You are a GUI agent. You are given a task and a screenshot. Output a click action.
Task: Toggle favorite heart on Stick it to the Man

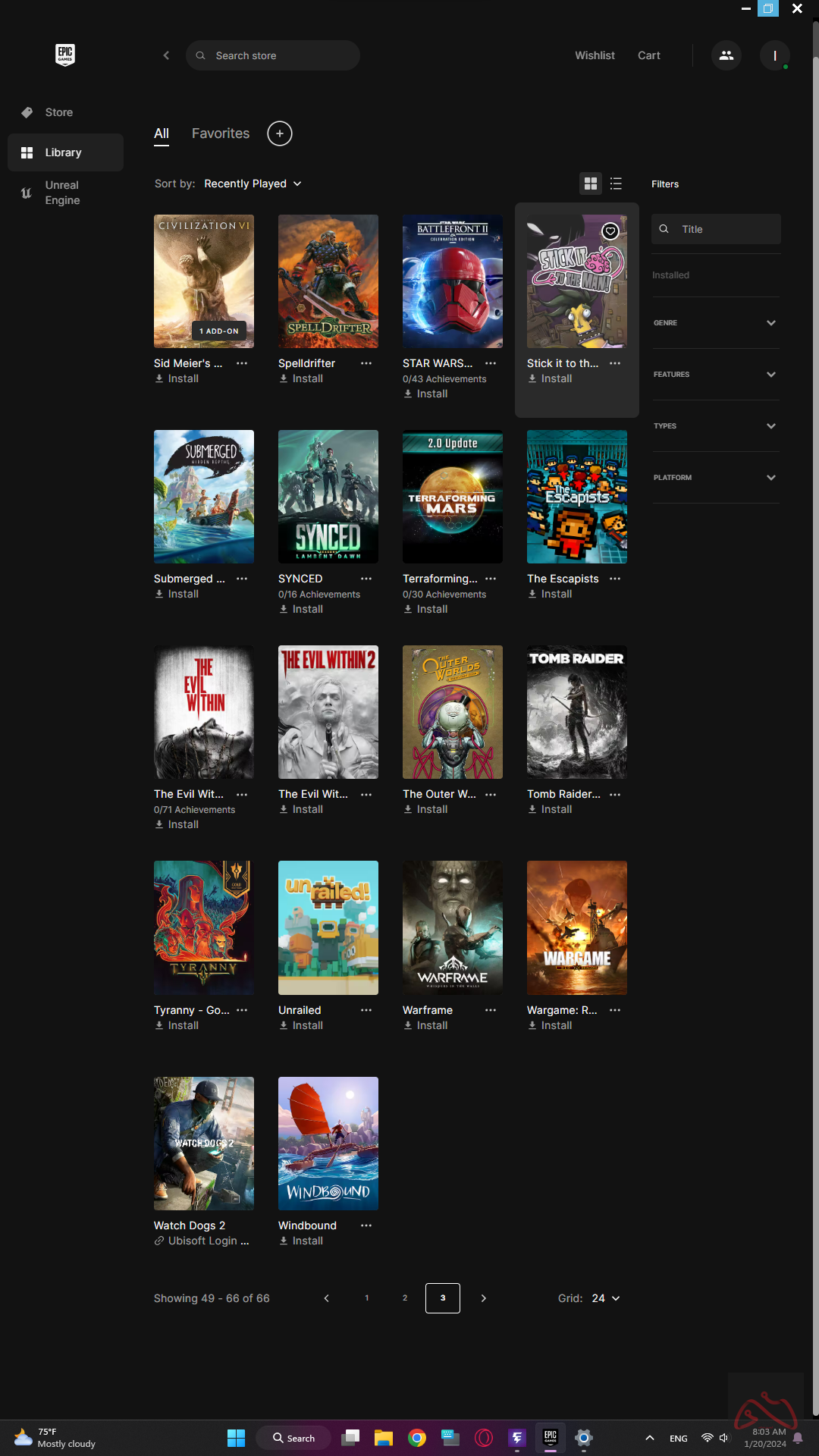pyautogui.click(x=610, y=231)
